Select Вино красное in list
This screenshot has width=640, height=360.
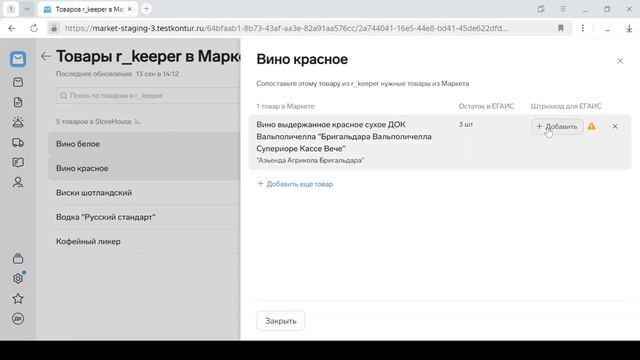[x=144, y=168]
